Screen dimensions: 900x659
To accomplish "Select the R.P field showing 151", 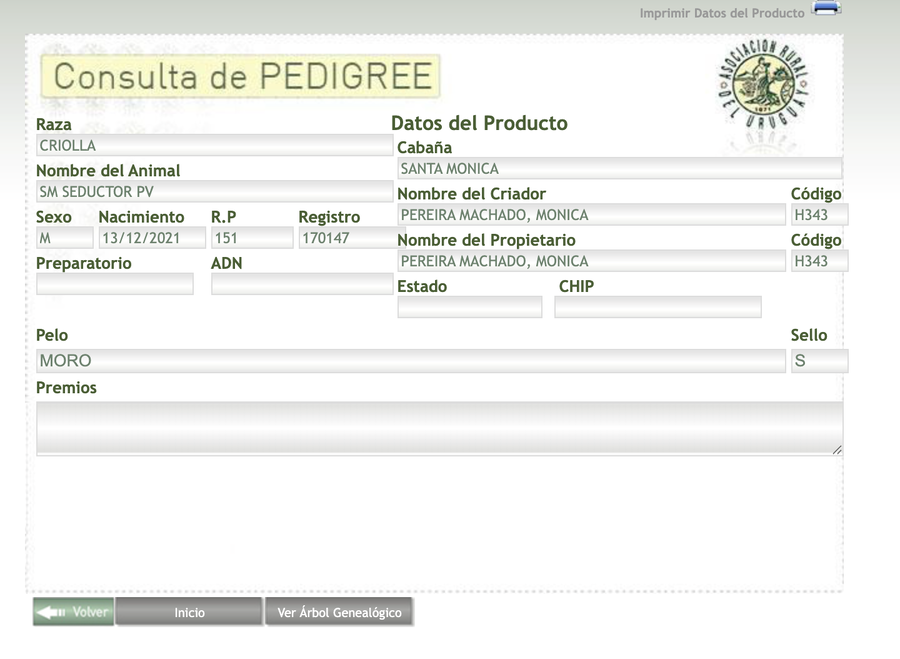I will [x=251, y=237].
